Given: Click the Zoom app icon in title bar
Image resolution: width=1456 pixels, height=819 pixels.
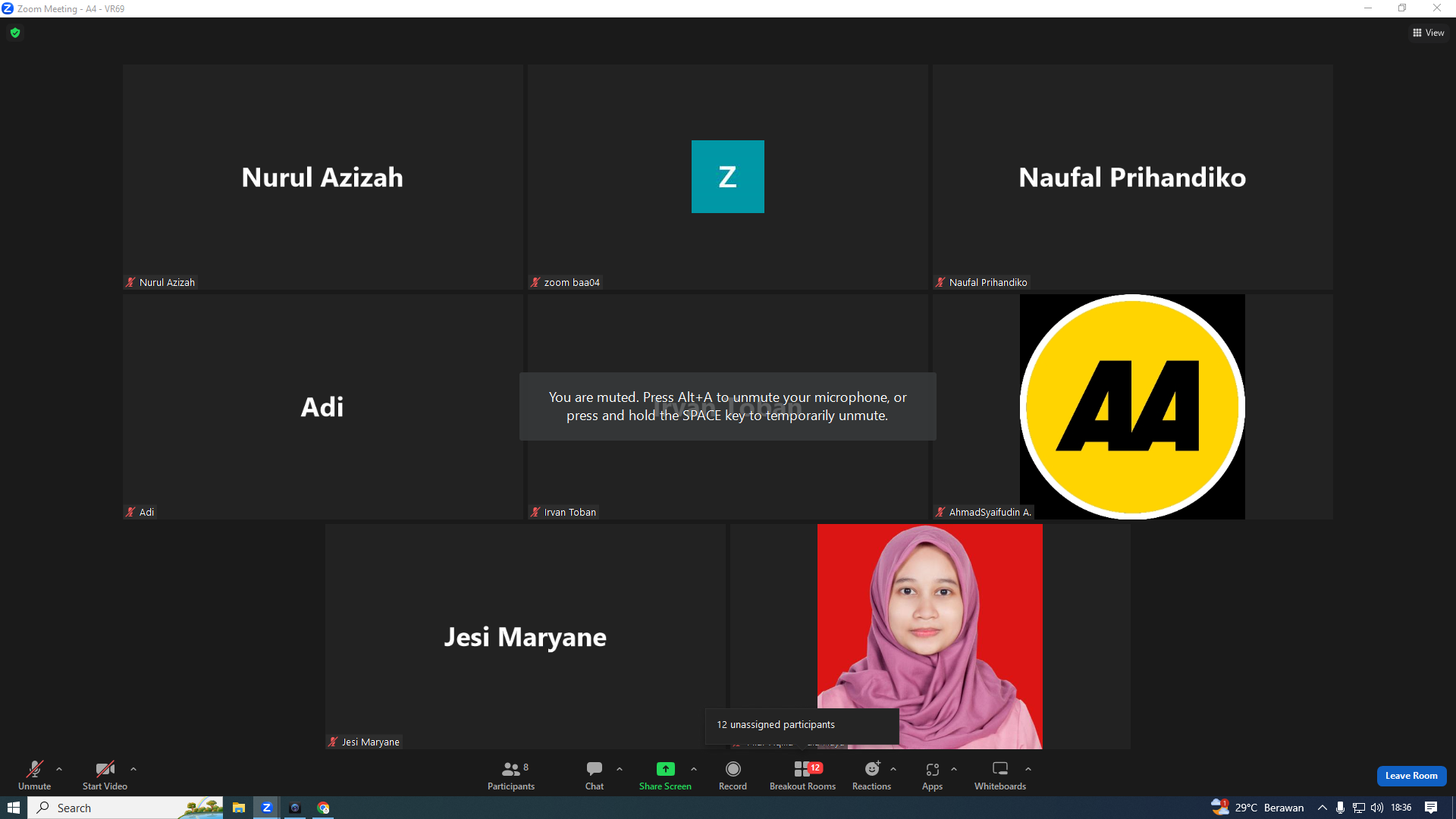Looking at the screenshot, I should tap(8, 8).
